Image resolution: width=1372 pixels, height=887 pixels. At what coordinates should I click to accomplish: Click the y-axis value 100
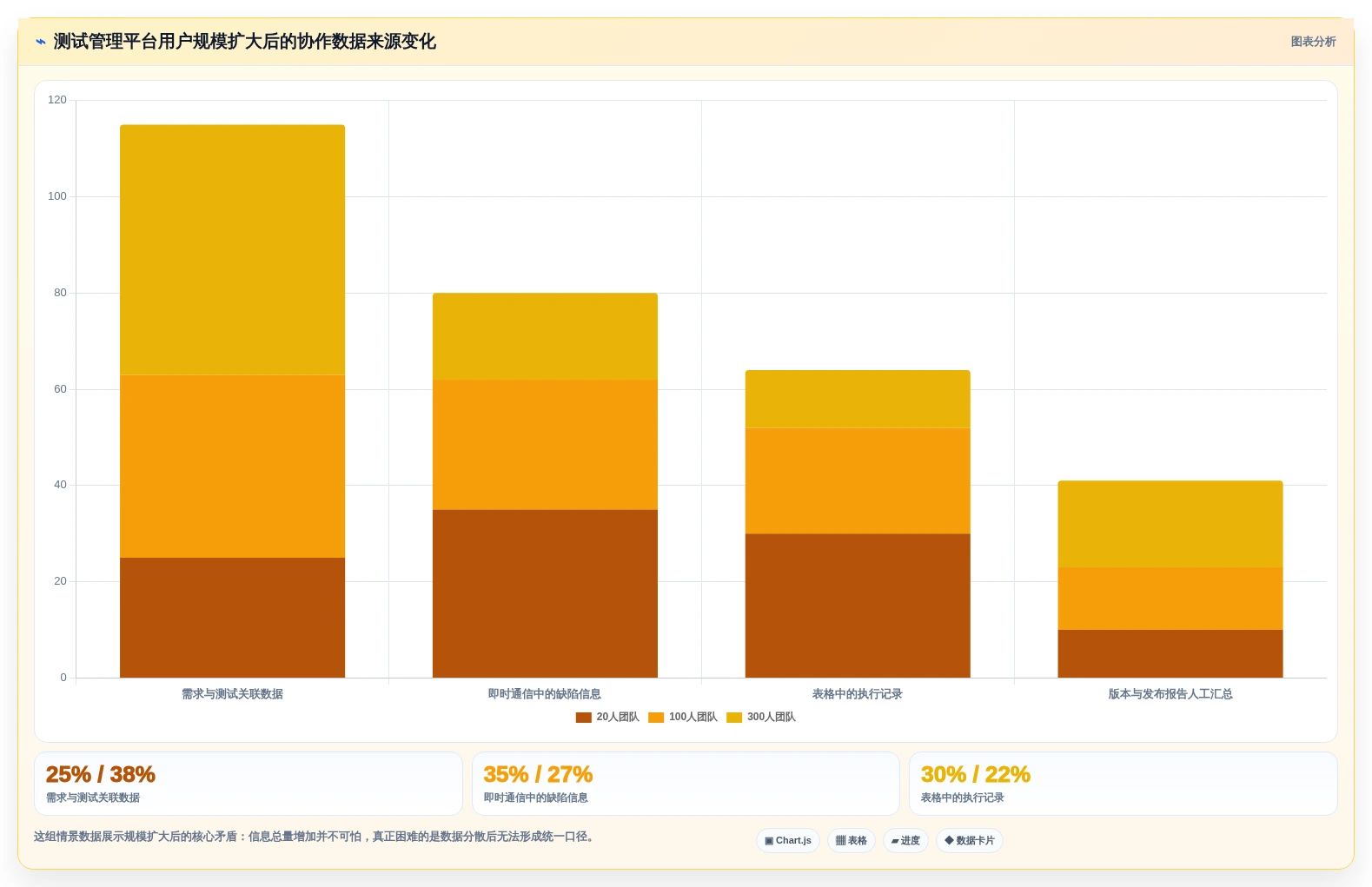(57, 196)
